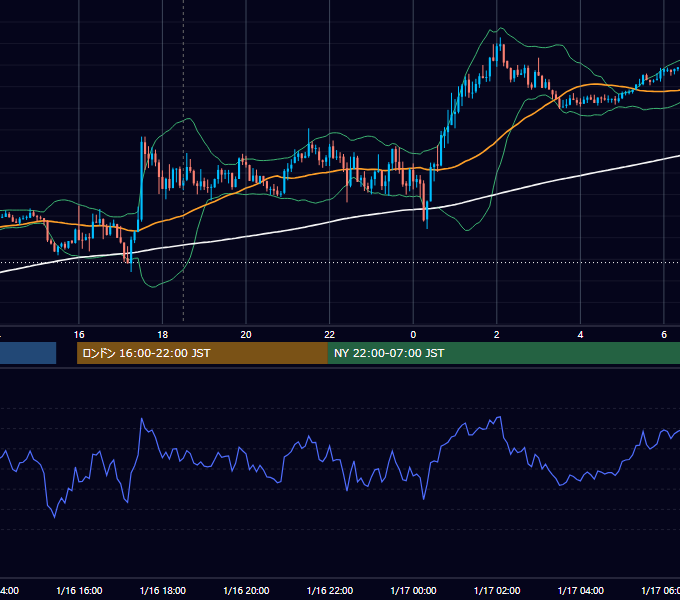
Task: Click the 1/16 22:00 date label
Action: [x=330, y=591]
